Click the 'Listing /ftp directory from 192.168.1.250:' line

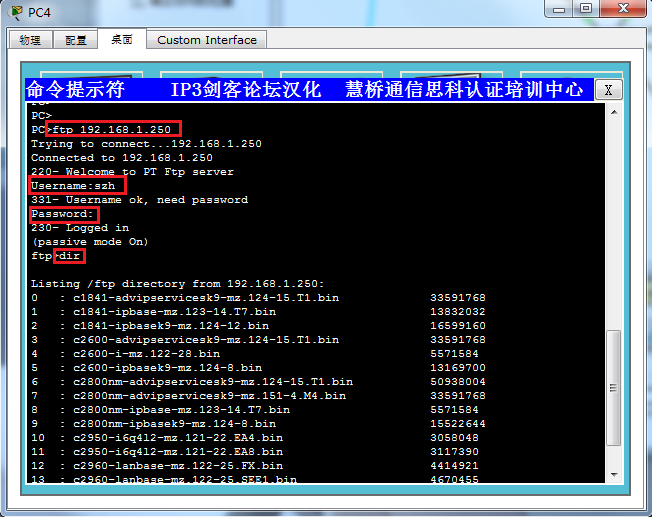[178, 284]
